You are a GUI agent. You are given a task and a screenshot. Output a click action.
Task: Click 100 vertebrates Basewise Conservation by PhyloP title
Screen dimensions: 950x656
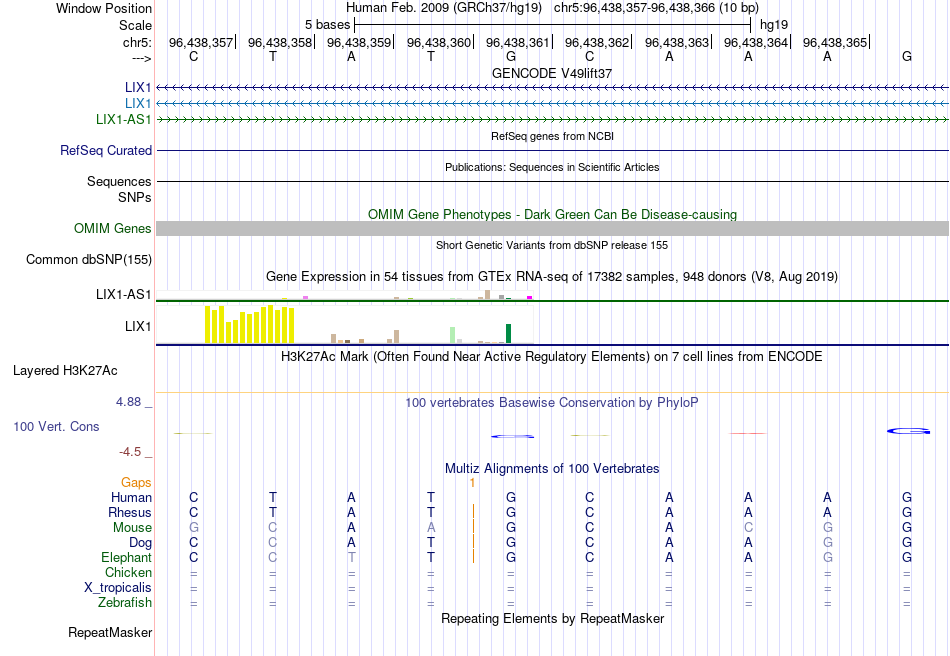click(x=551, y=403)
